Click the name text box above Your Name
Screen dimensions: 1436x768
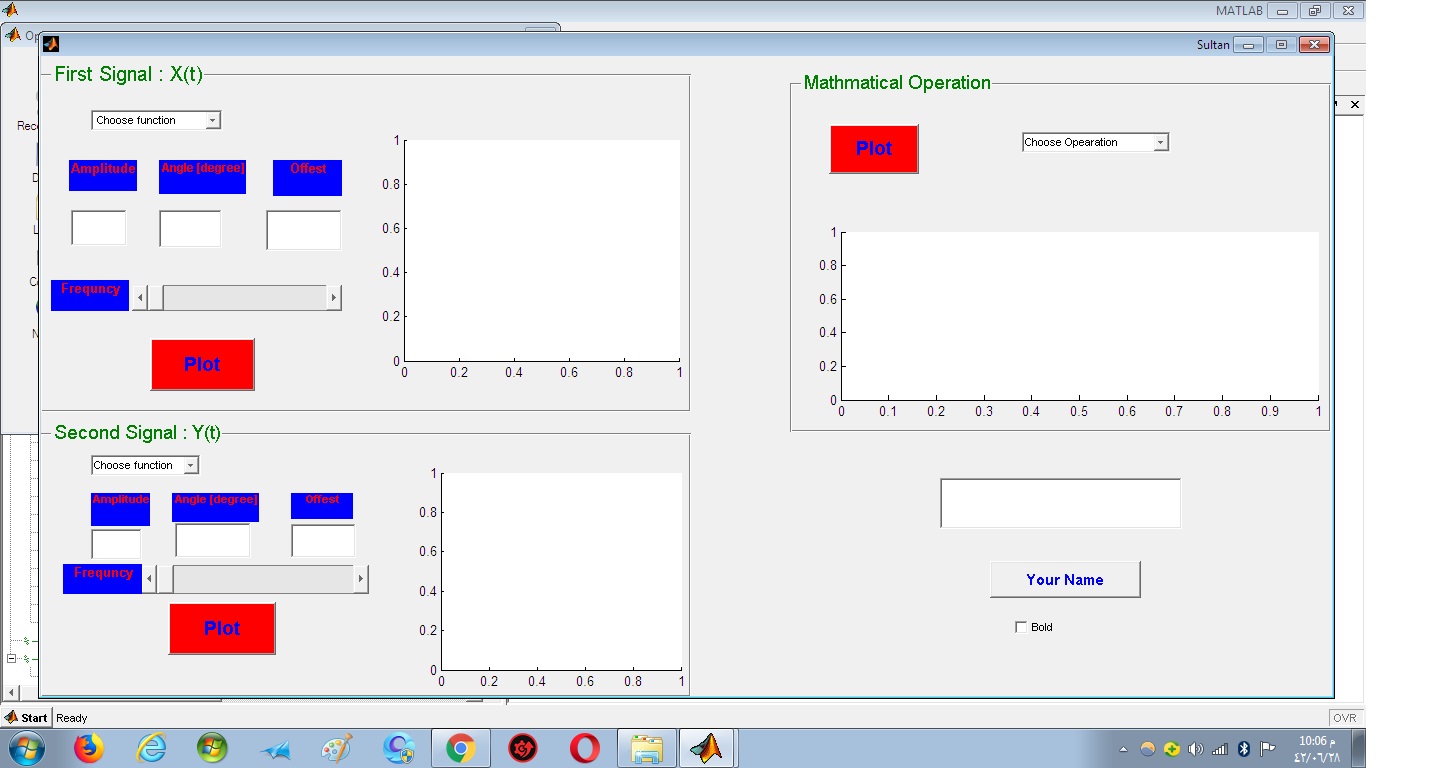pyautogui.click(x=1060, y=503)
